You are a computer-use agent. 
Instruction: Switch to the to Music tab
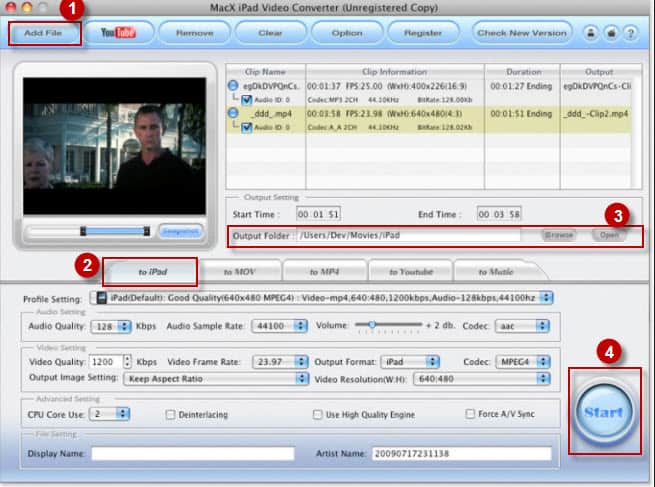click(496, 272)
